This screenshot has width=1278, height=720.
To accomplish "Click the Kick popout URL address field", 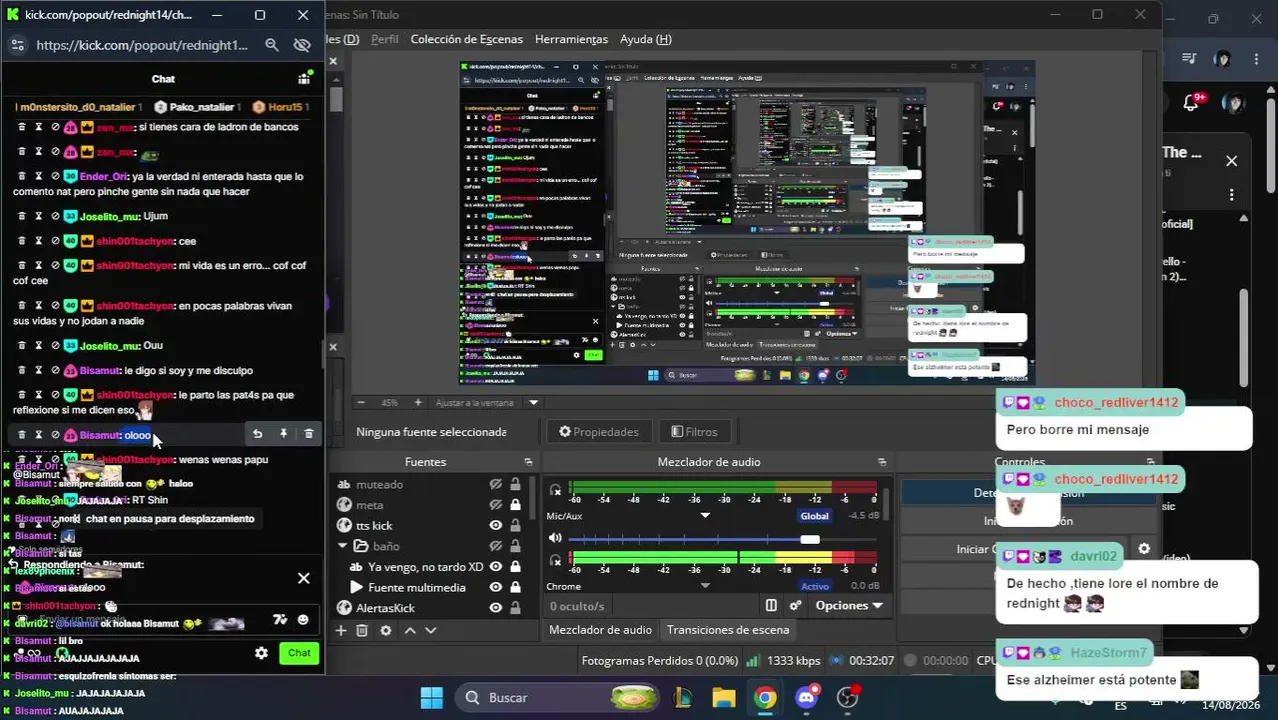I will point(141,45).
